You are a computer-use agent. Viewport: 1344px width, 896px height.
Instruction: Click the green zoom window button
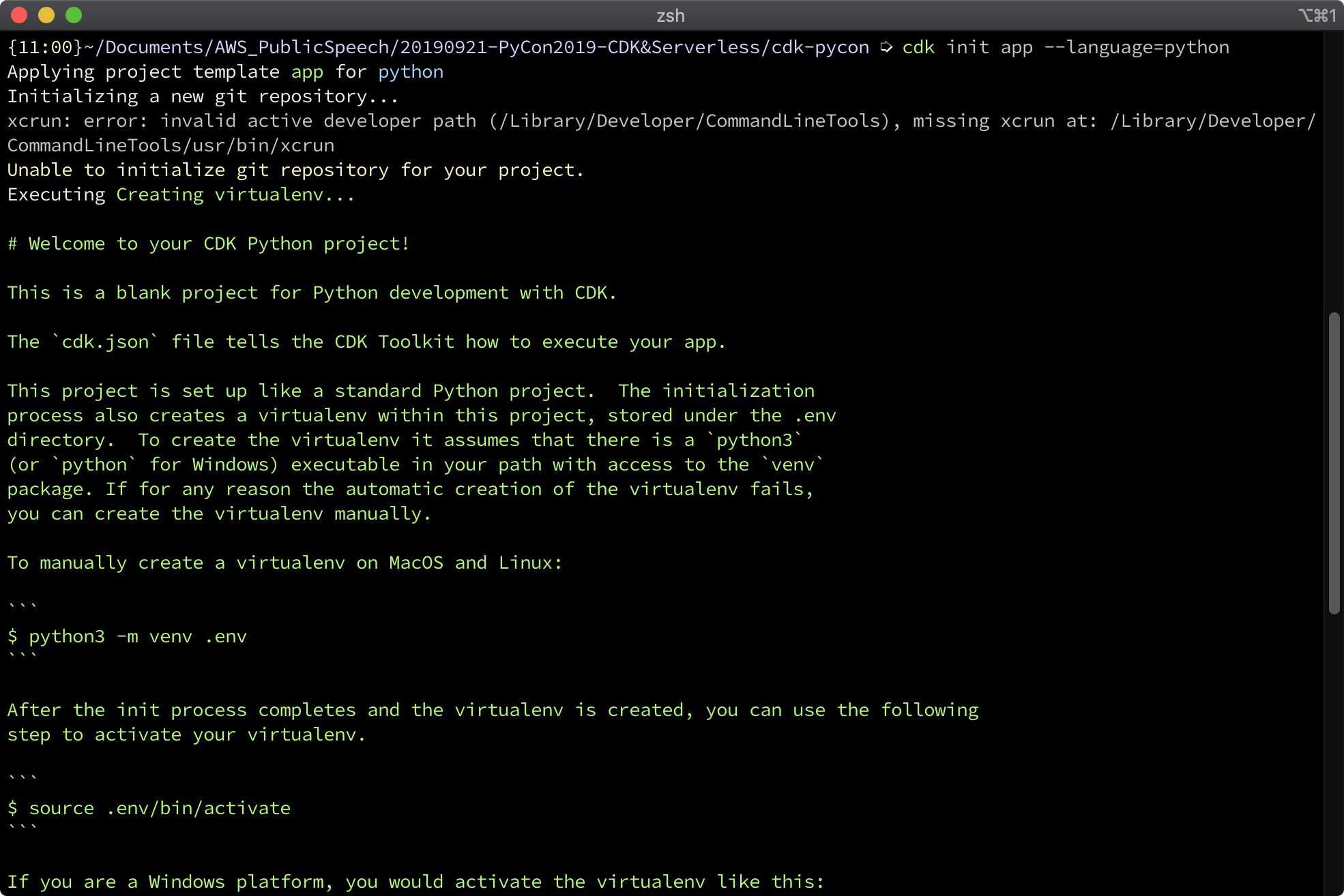(x=74, y=15)
